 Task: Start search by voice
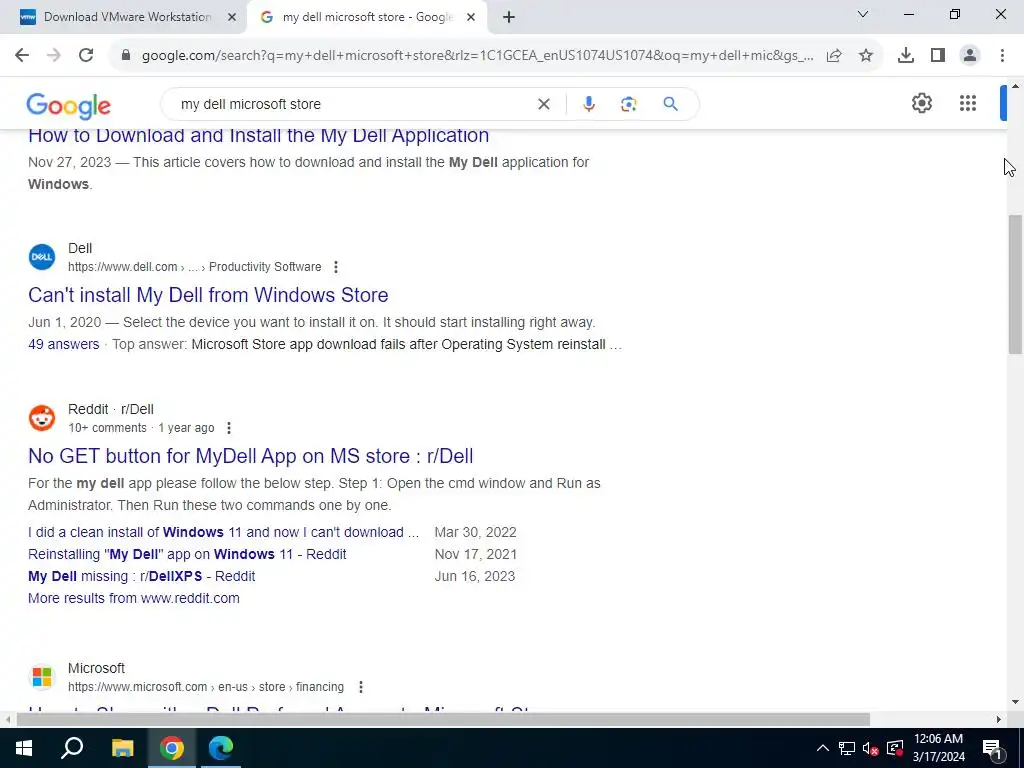point(588,104)
